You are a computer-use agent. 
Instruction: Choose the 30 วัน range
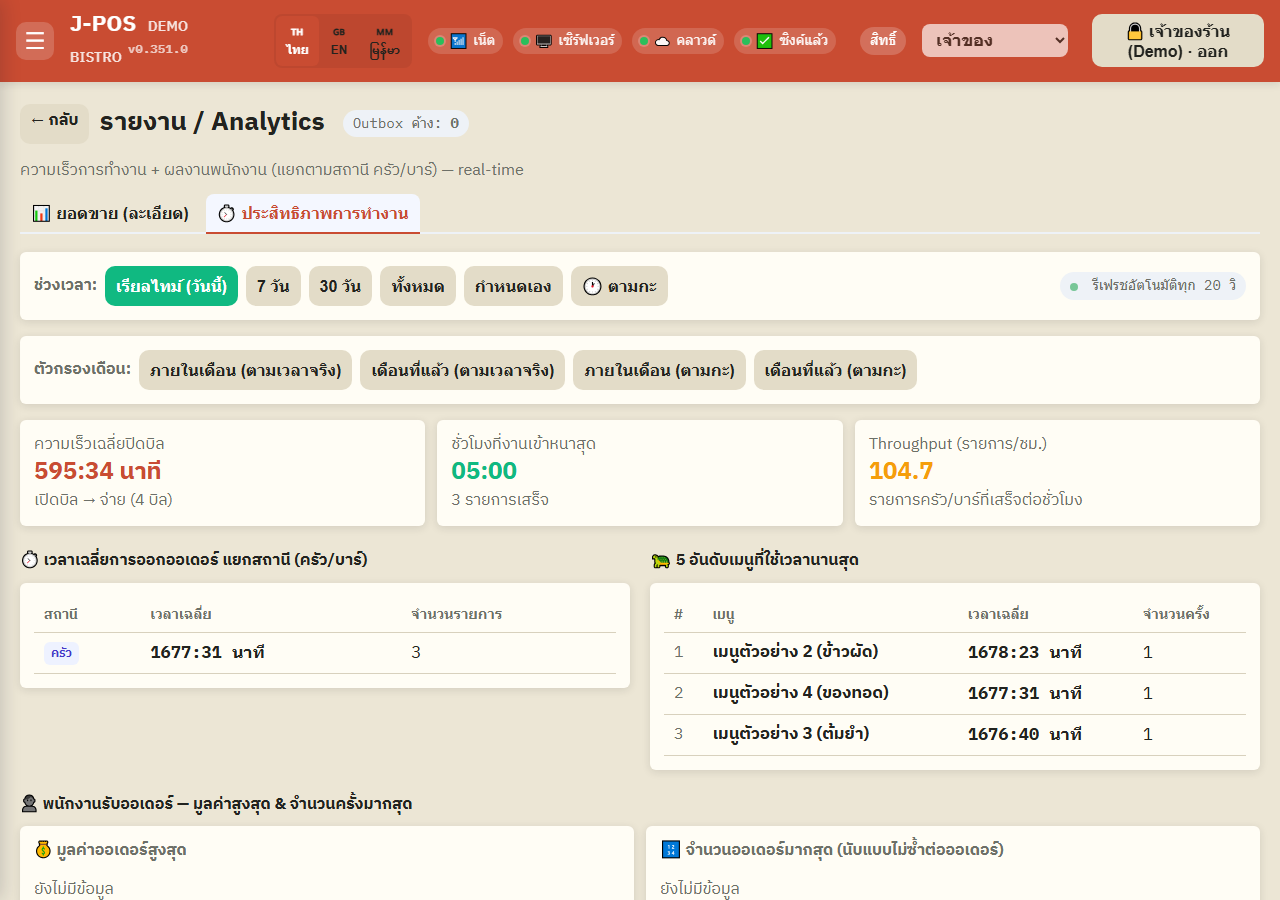click(x=340, y=286)
